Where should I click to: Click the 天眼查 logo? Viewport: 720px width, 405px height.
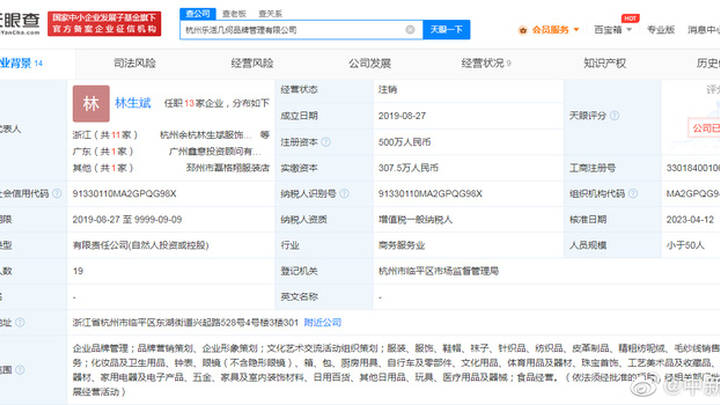(x=20, y=23)
